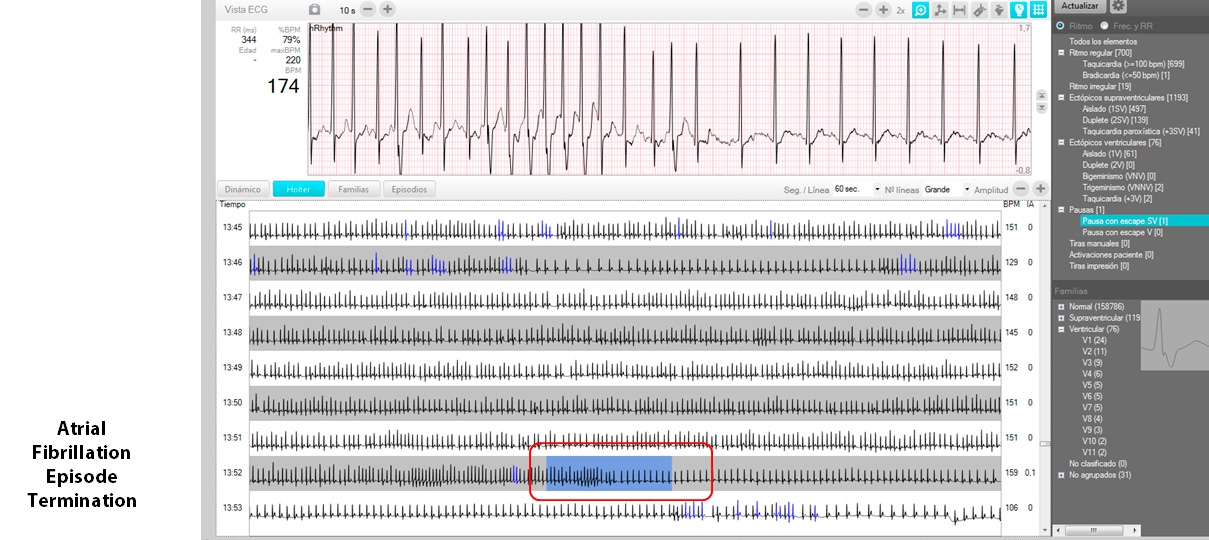Select Taquicardia paroxística (+3SV) item

tap(1140, 131)
